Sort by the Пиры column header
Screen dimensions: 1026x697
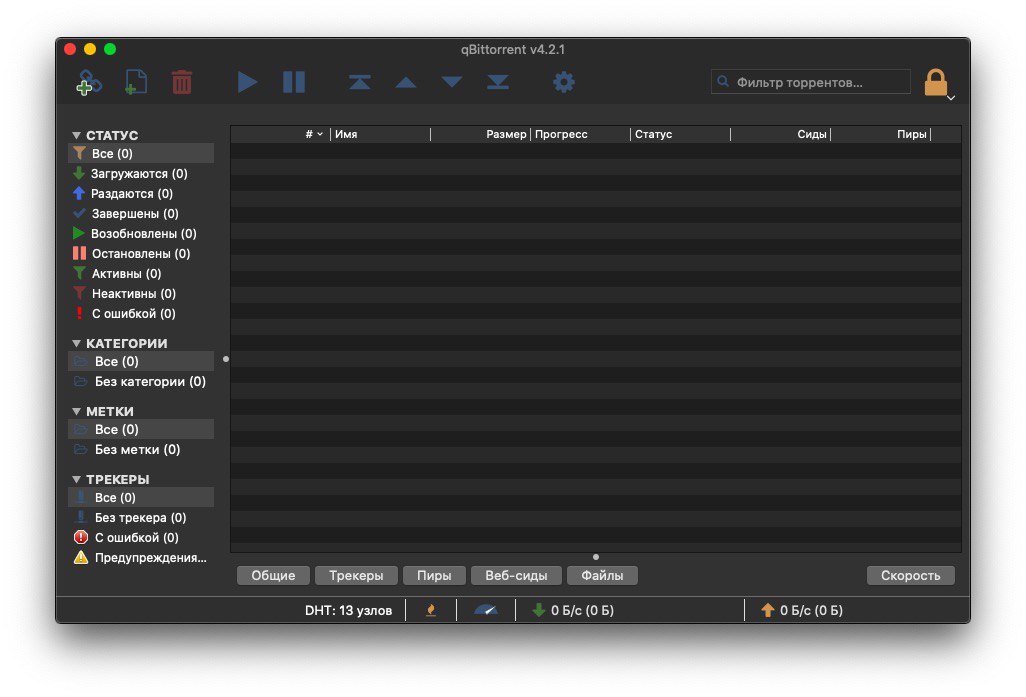(880, 134)
